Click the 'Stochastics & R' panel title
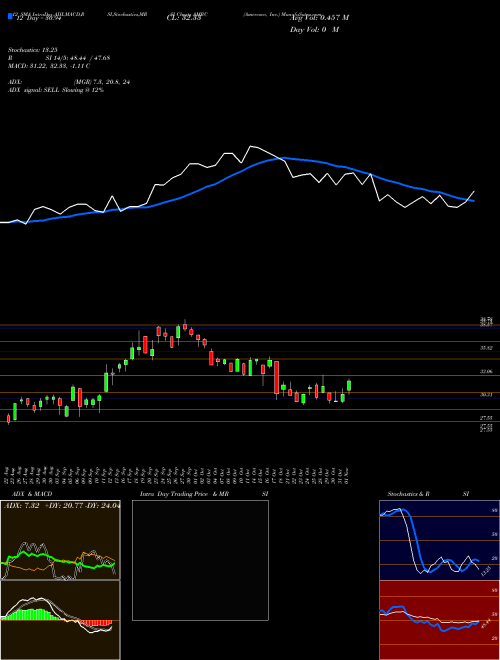This screenshot has height=660, width=500. point(409,494)
